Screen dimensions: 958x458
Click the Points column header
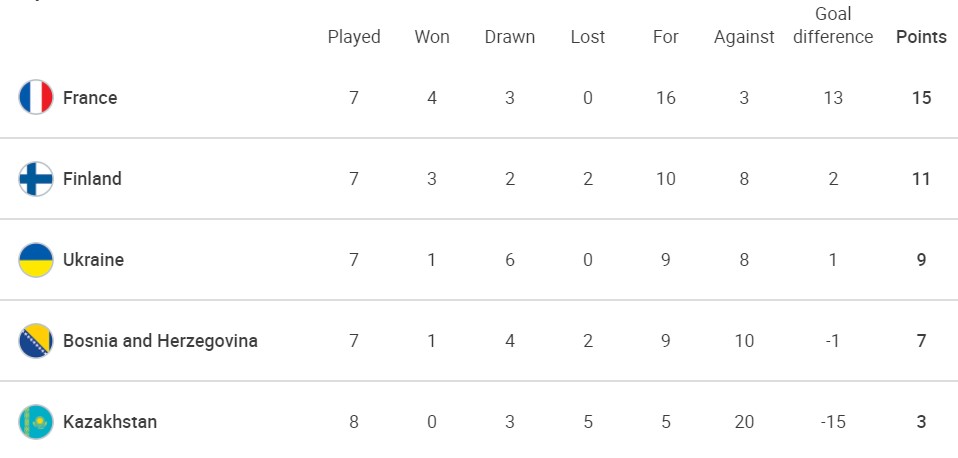tap(921, 37)
